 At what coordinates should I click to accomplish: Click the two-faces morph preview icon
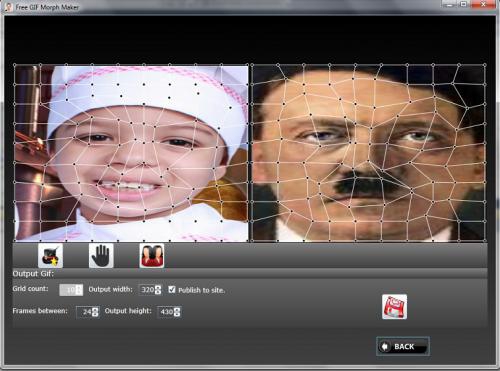pyautogui.click(x=152, y=256)
